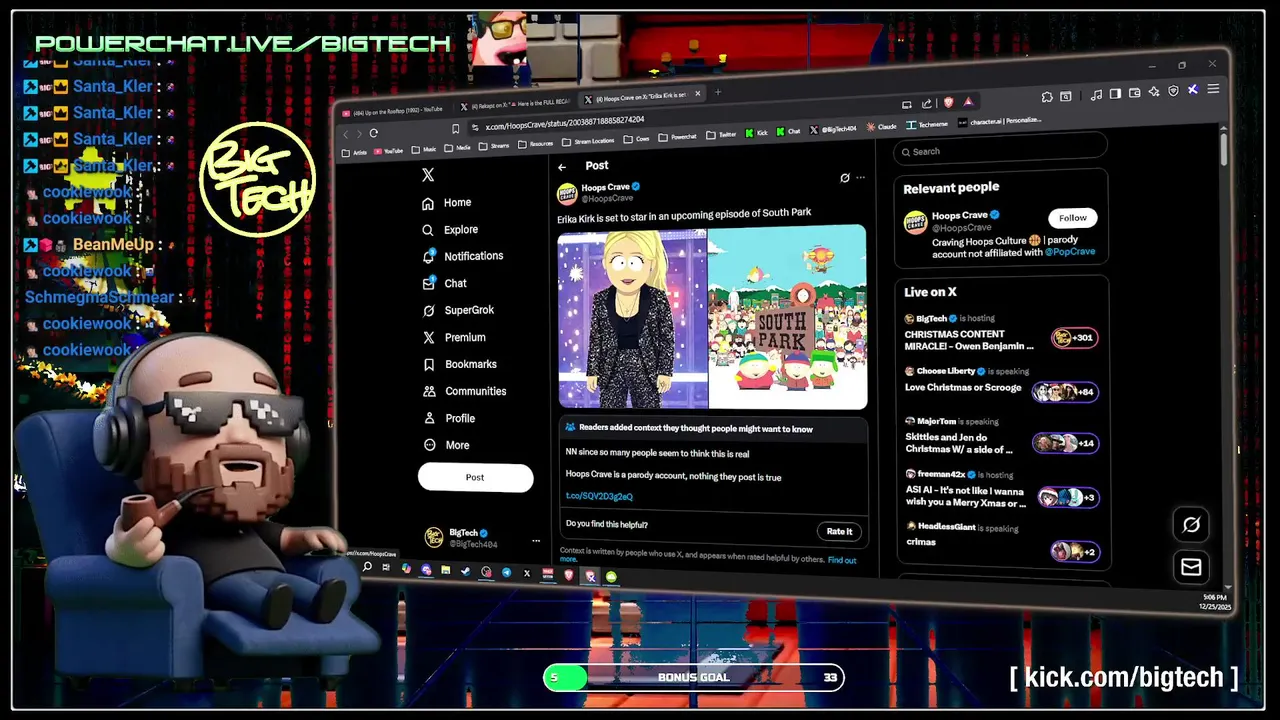Image resolution: width=1280 pixels, height=720 pixels.
Task: Expand the Powerchat bookmarks folder
Action: click(x=677, y=137)
